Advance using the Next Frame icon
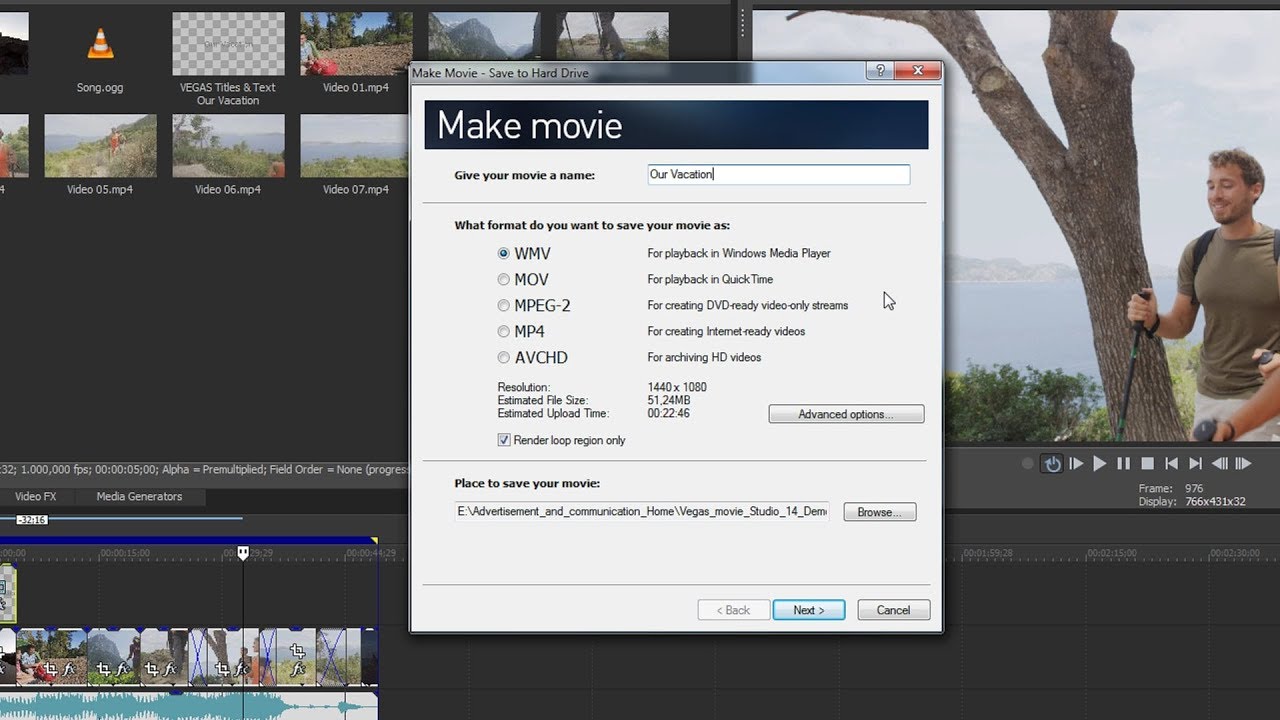Screen dimensions: 1280x720 point(1244,464)
